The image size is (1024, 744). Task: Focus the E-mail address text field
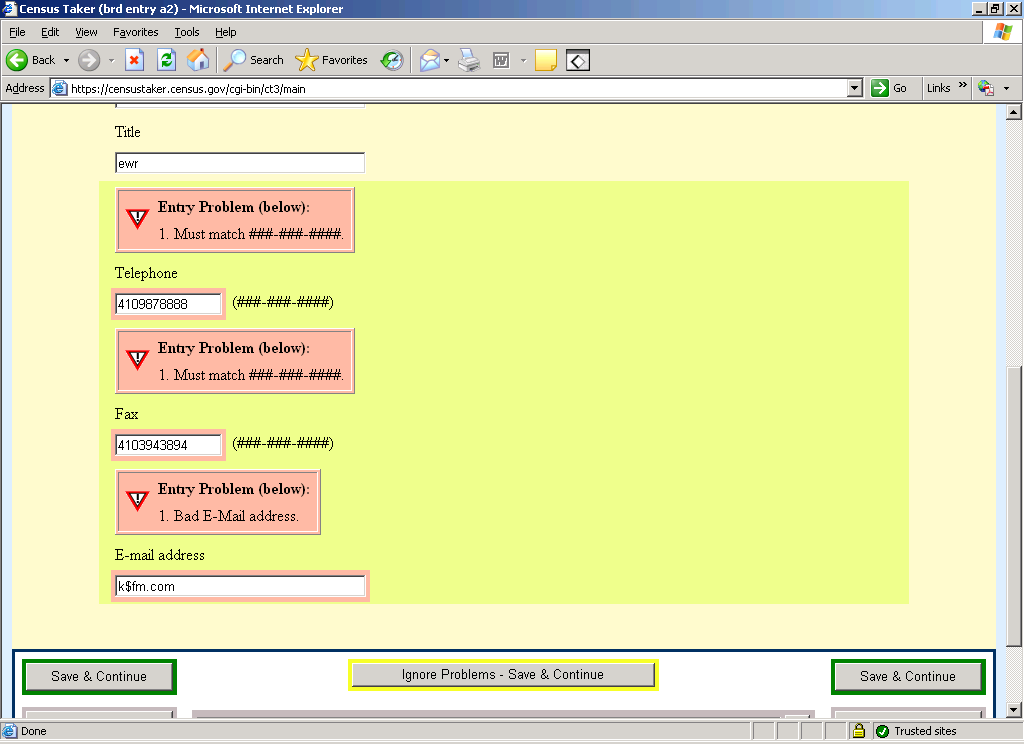coord(240,586)
